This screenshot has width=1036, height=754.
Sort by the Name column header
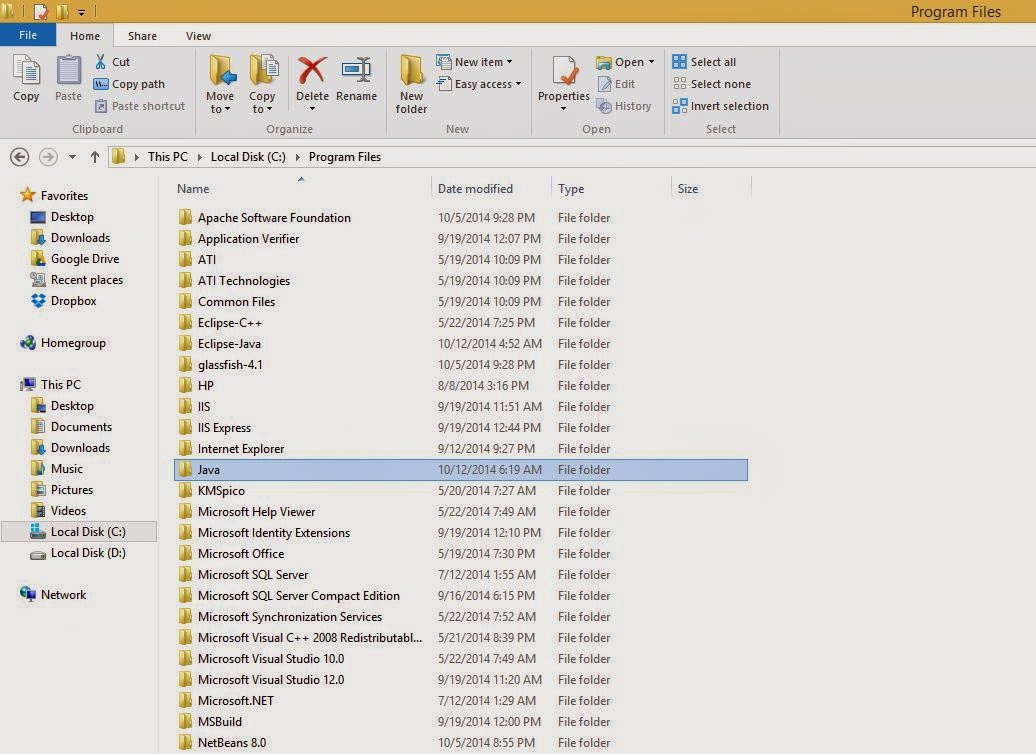[193, 189]
